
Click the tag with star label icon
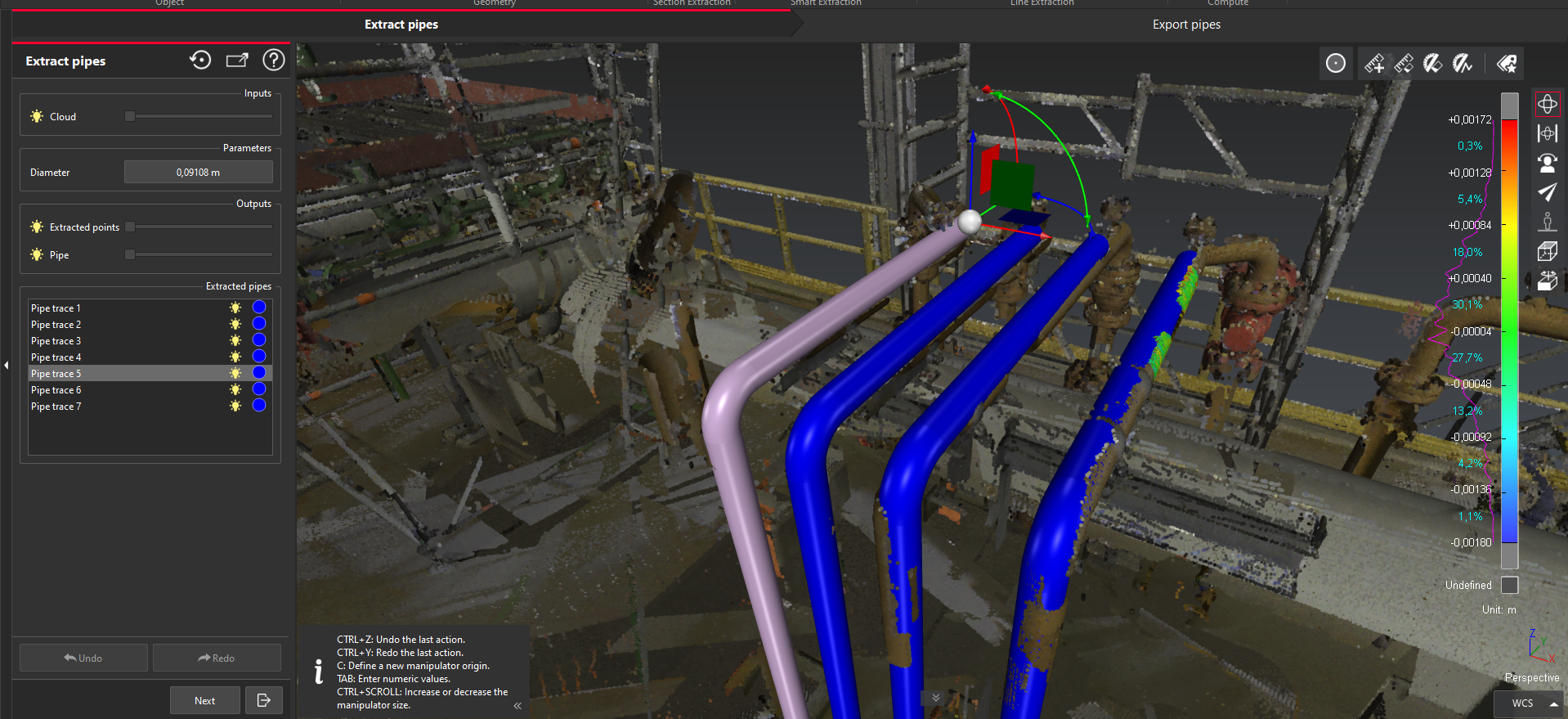pyautogui.click(x=1507, y=64)
